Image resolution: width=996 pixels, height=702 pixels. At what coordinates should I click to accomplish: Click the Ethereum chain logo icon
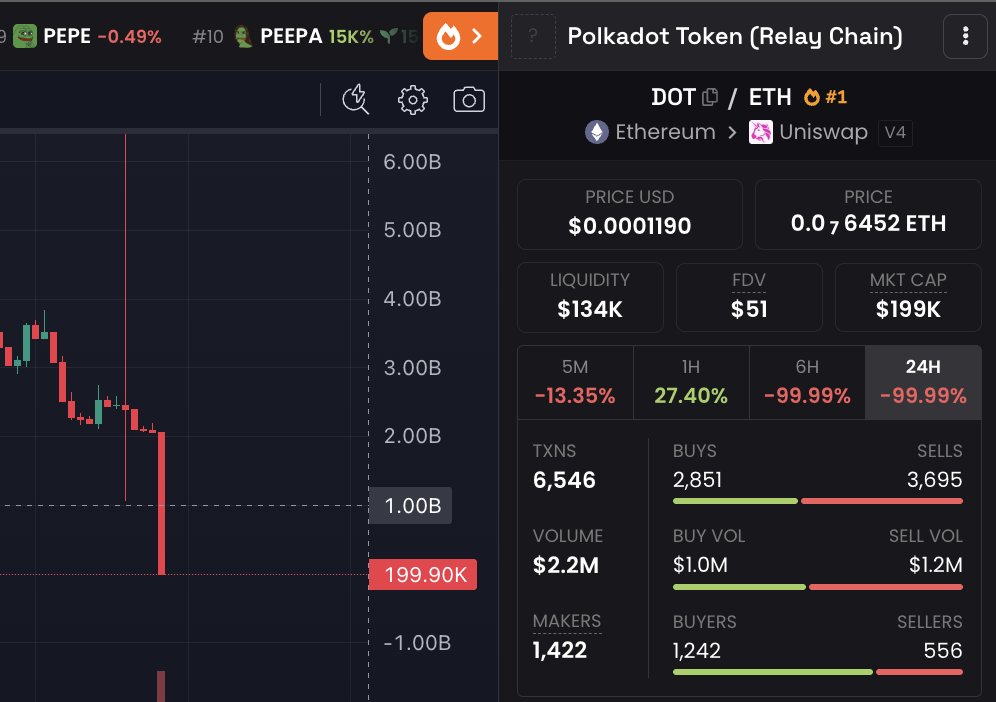pos(597,132)
